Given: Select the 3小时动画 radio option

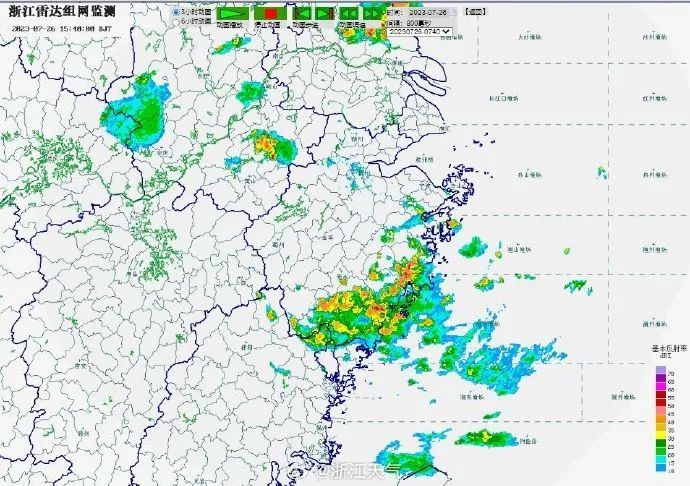Looking at the screenshot, I should [x=176, y=12].
